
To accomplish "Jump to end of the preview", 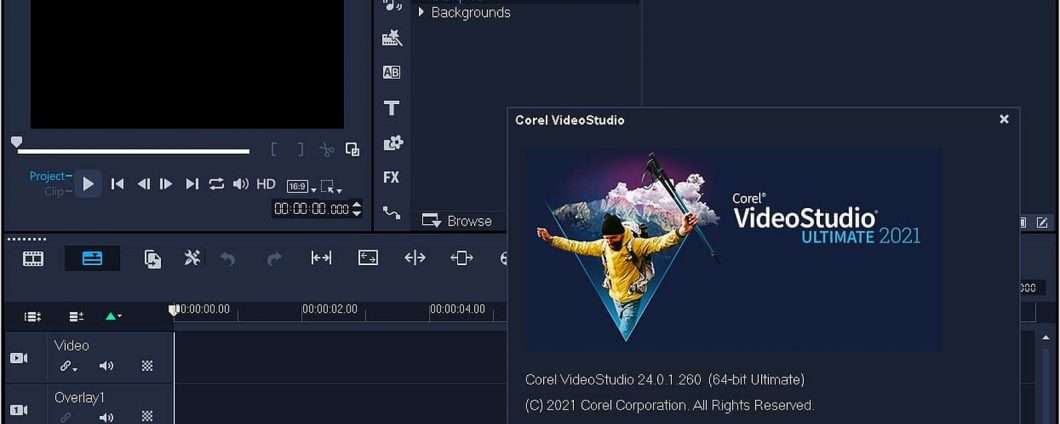I will point(192,183).
